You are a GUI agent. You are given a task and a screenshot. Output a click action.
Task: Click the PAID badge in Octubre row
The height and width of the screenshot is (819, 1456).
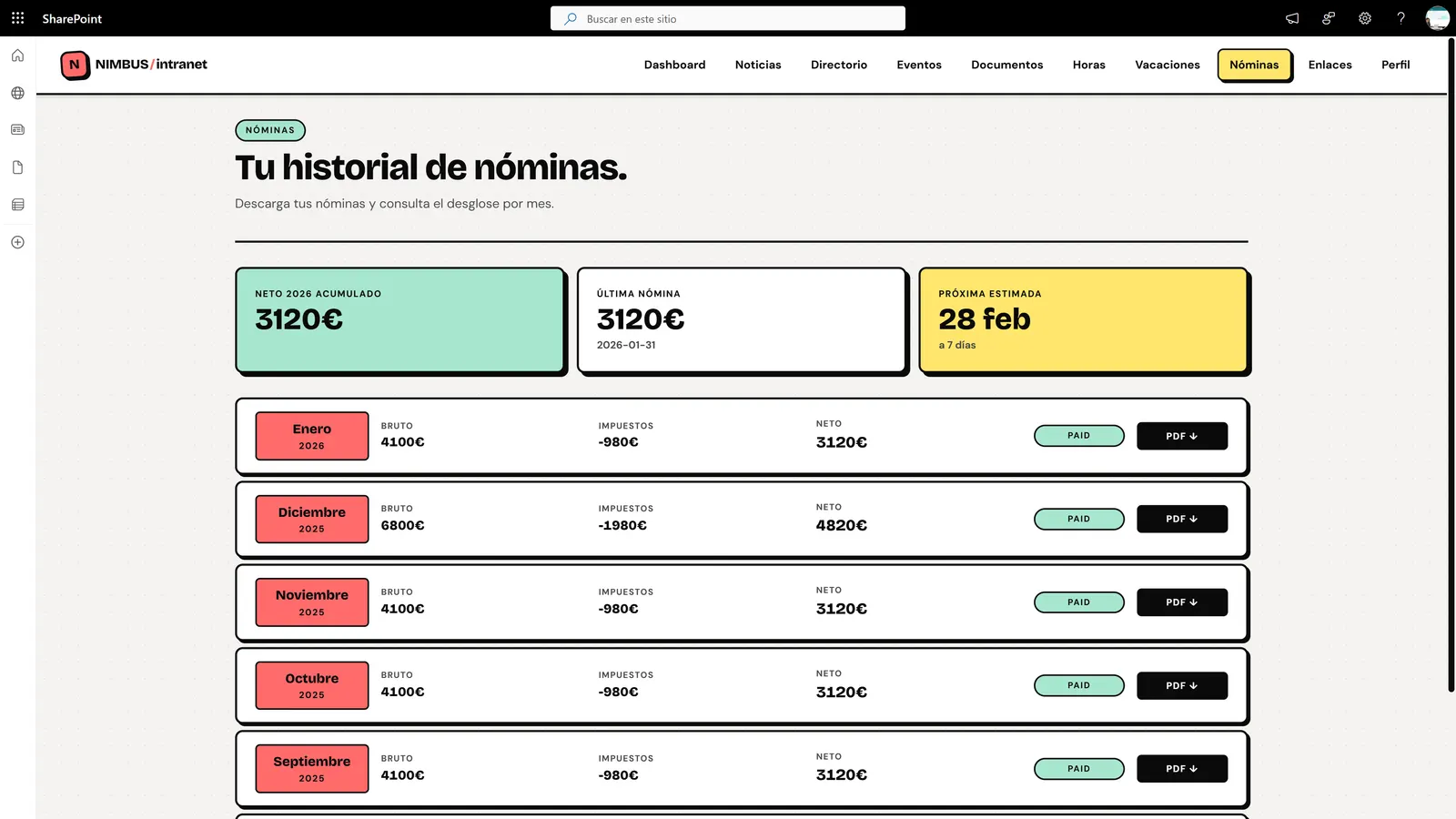(x=1079, y=685)
